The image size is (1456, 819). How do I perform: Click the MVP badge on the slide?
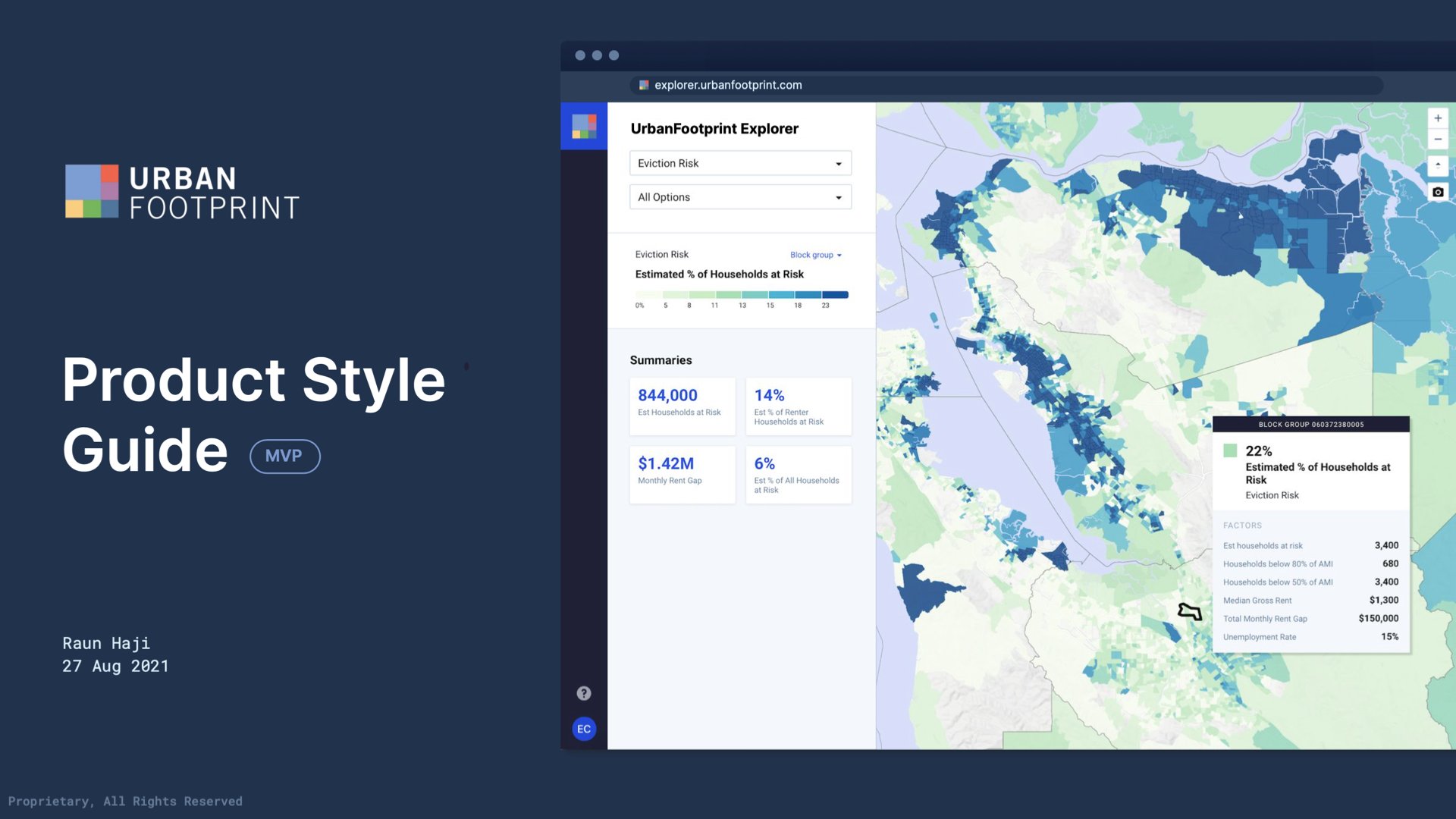pyautogui.click(x=284, y=456)
